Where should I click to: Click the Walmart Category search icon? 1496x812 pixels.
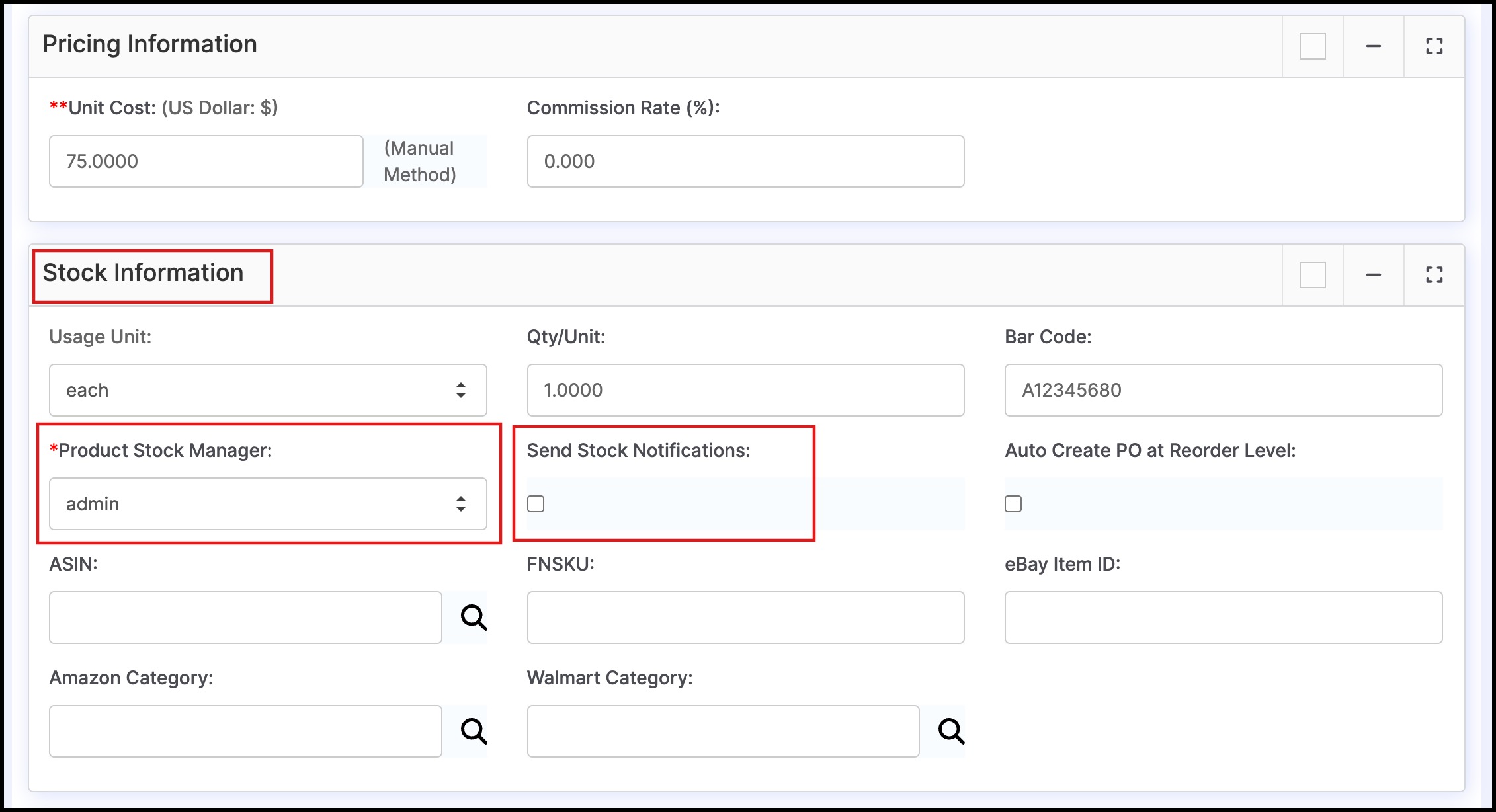(x=951, y=731)
